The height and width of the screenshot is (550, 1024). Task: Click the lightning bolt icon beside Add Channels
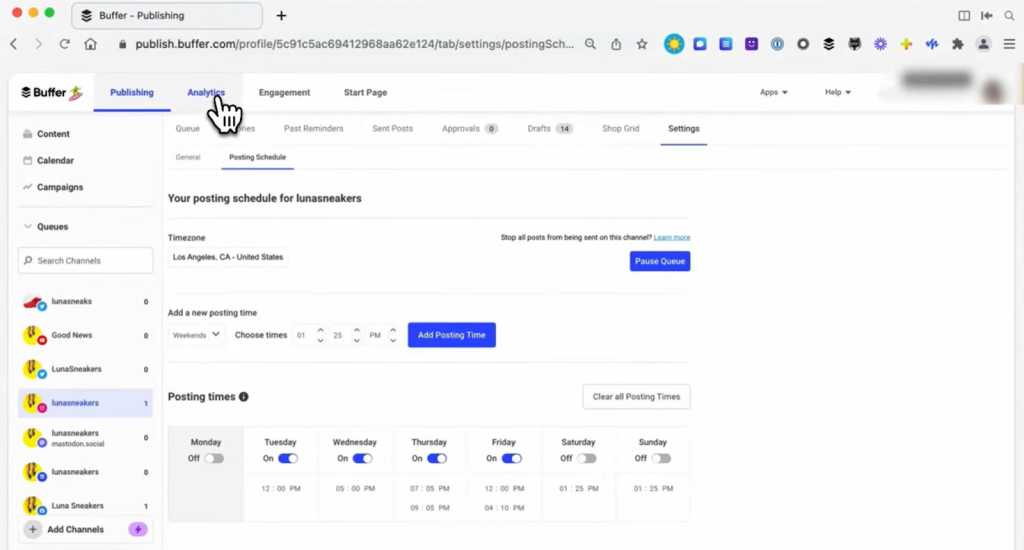coord(137,530)
